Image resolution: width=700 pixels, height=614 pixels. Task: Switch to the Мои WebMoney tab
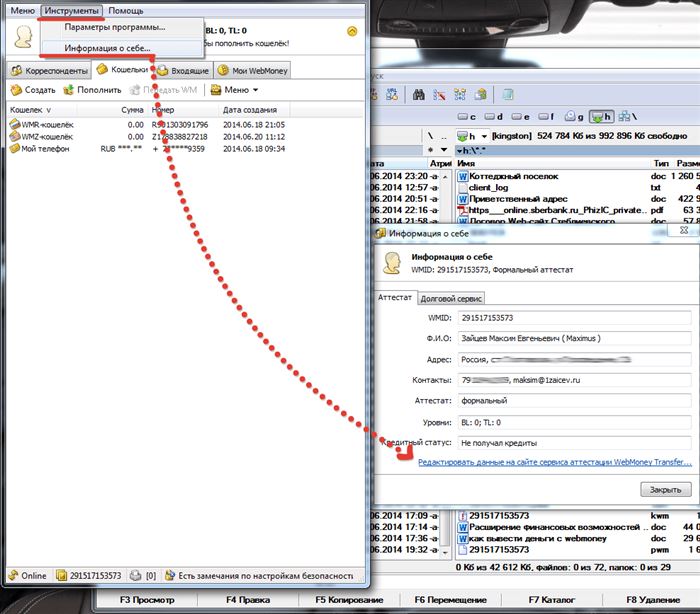click(253, 71)
